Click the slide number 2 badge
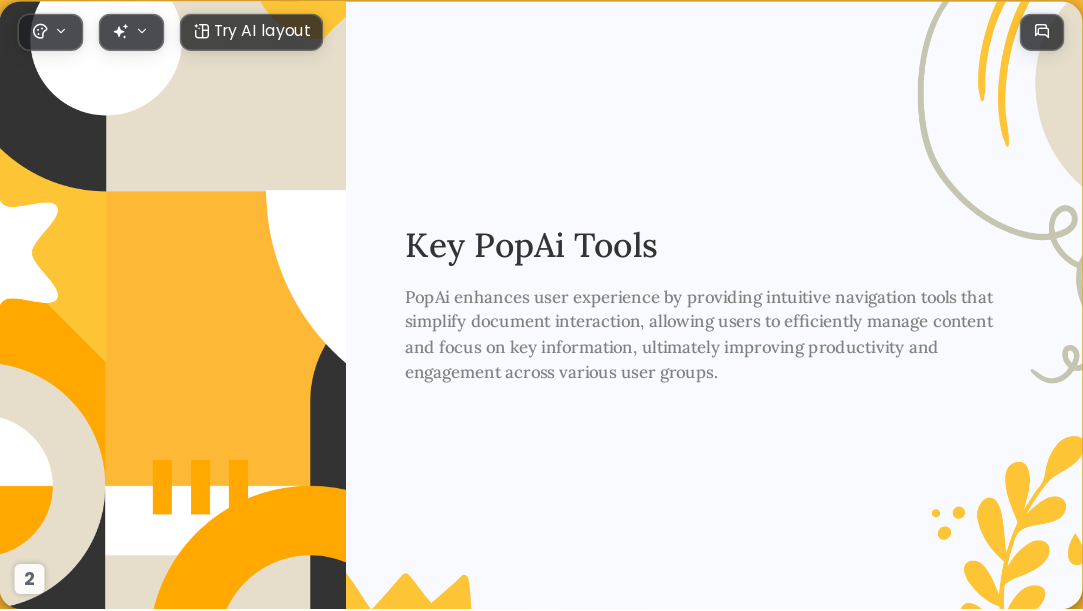Image resolution: width=1083 pixels, height=611 pixels. (29, 579)
